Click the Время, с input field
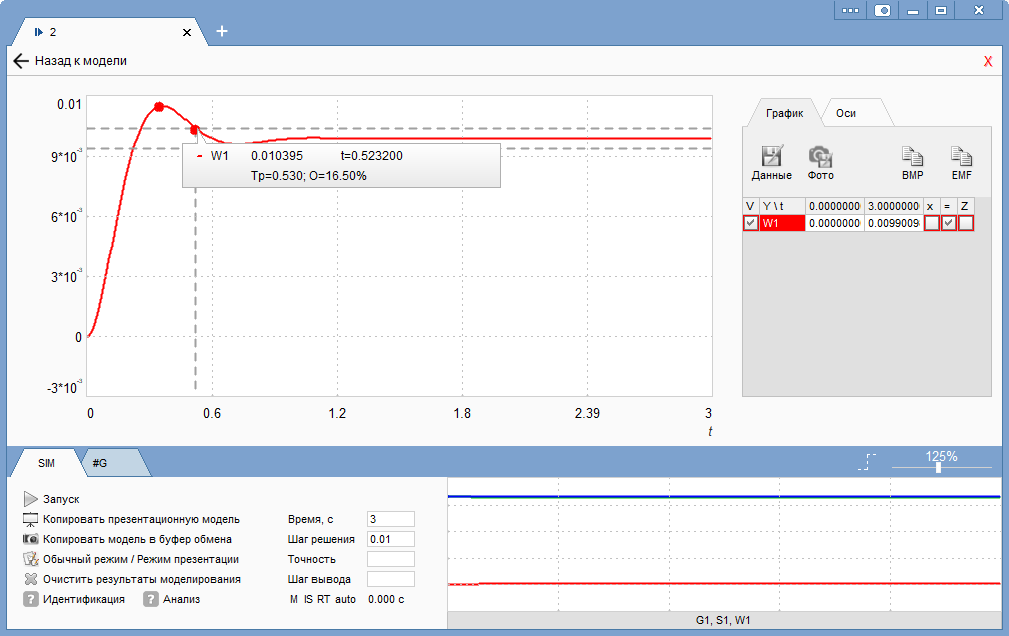Screen dimensions: 1009x636 (x=391, y=519)
